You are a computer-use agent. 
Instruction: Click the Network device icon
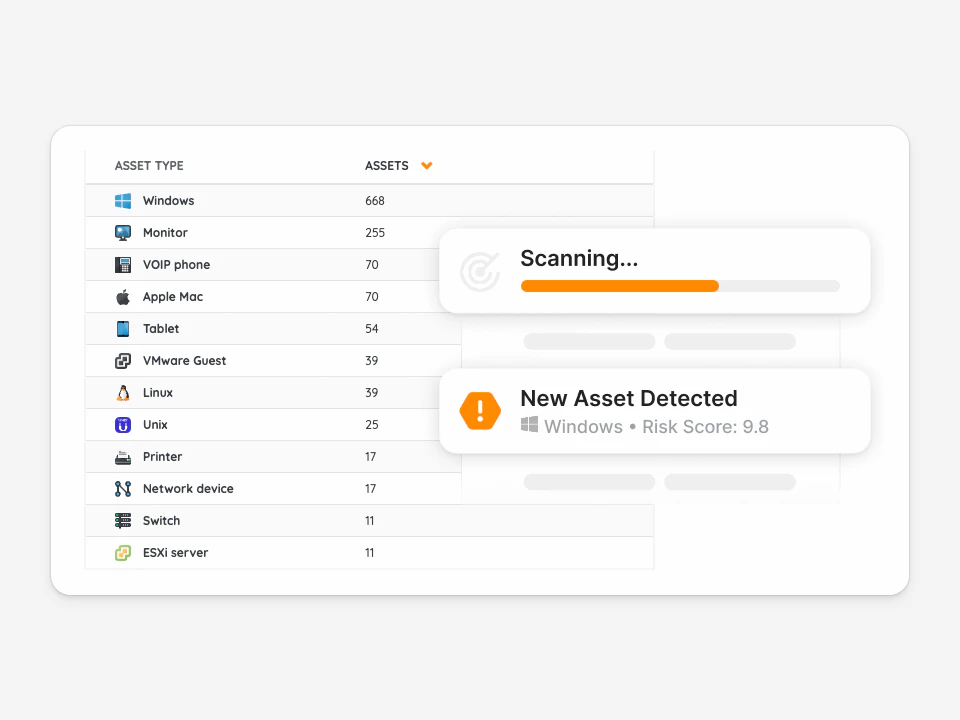click(x=123, y=489)
